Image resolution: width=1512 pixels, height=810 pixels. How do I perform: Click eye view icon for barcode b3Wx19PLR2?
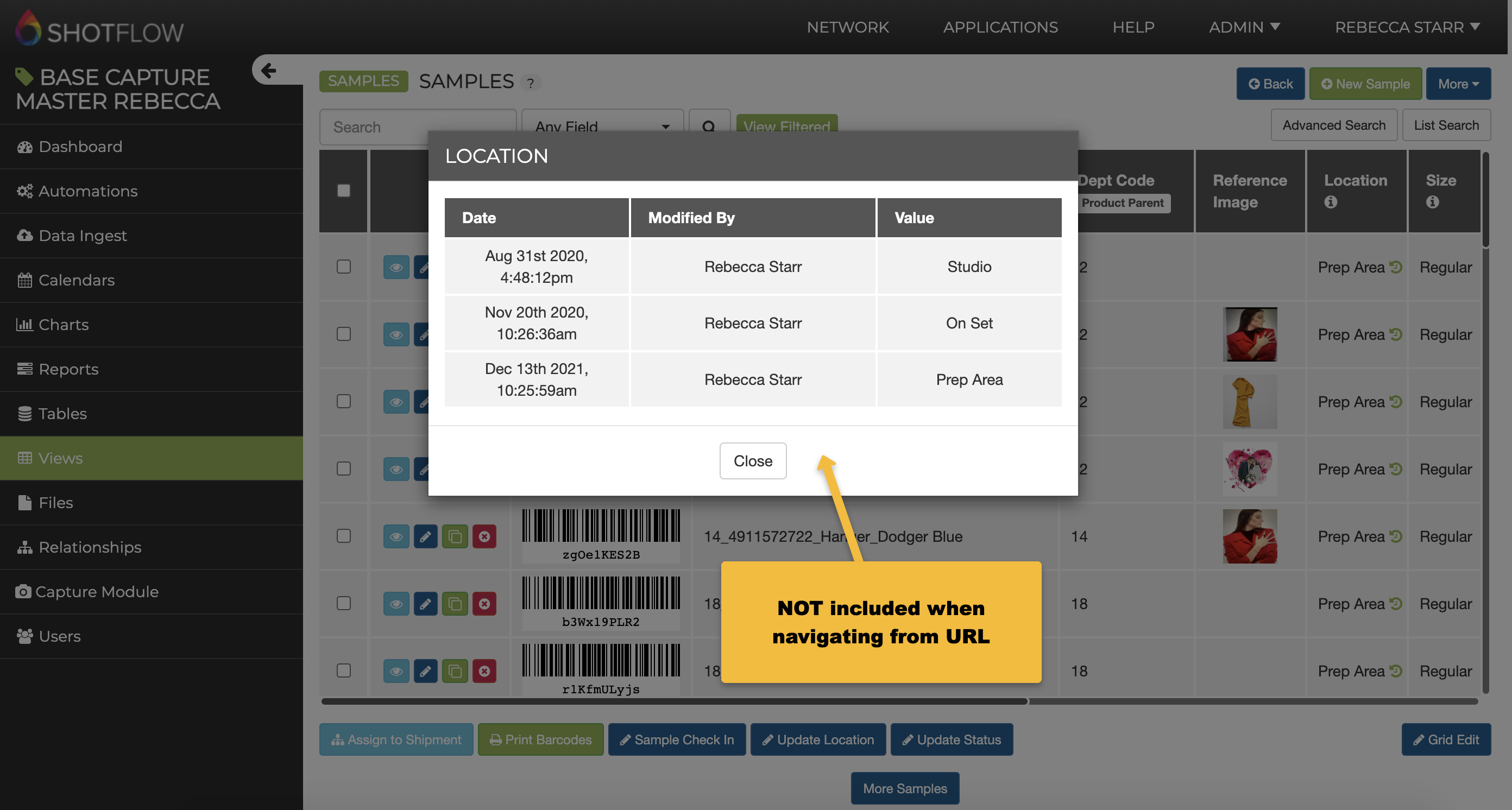396,604
